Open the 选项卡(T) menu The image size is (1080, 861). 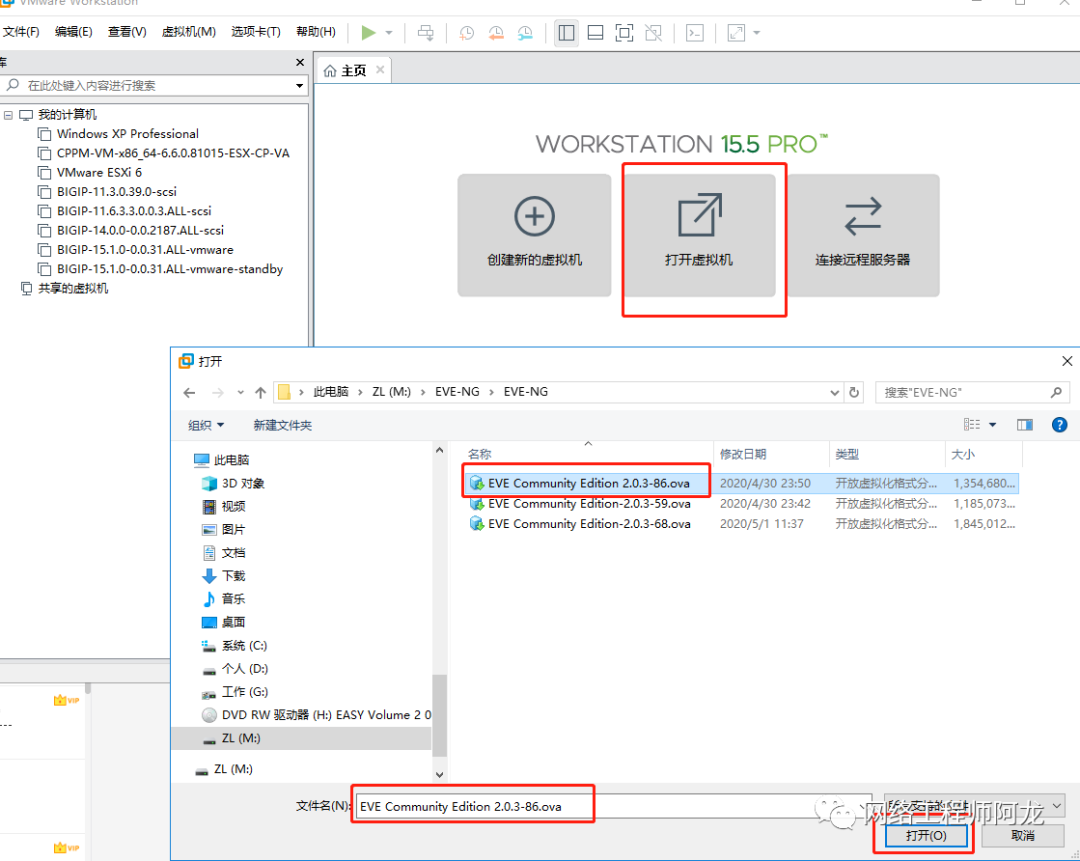click(x=256, y=32)
